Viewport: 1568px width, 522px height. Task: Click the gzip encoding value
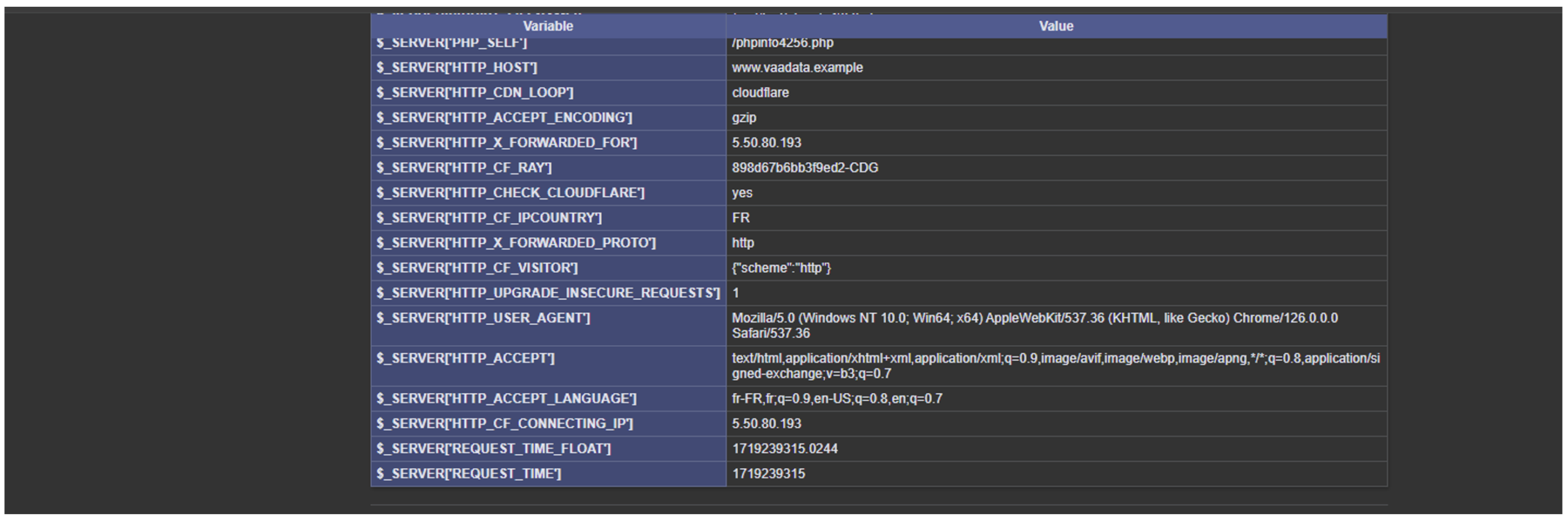click(x=744, y=117)
